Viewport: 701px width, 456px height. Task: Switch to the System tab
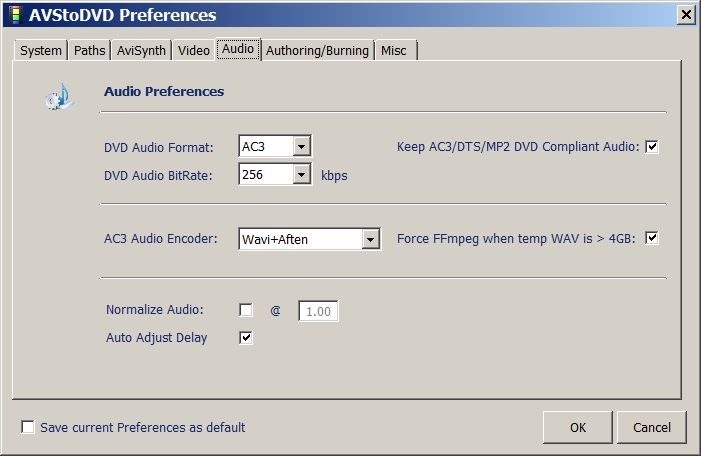point(41,50)
